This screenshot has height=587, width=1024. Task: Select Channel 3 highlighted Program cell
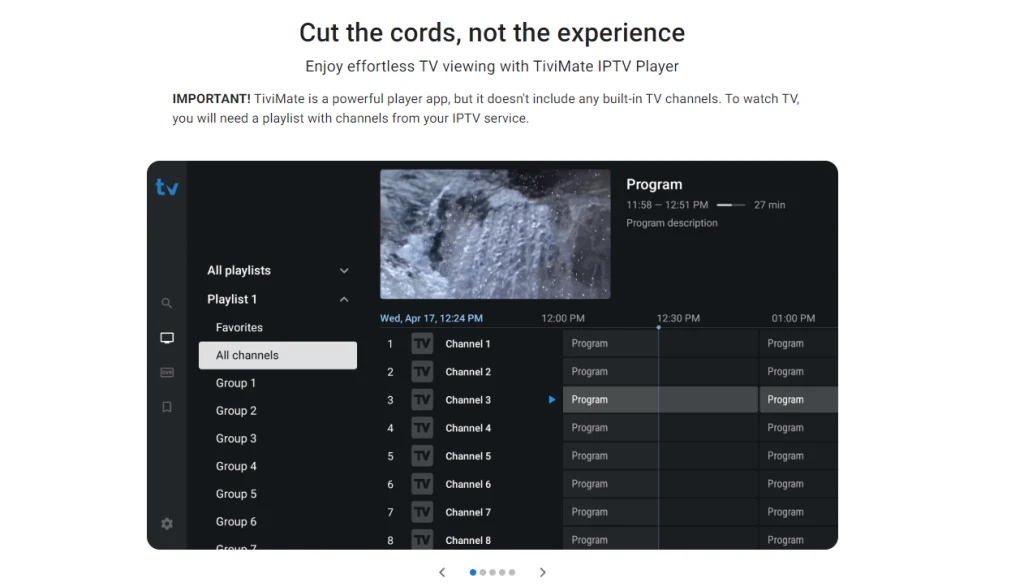click(660, 400)
